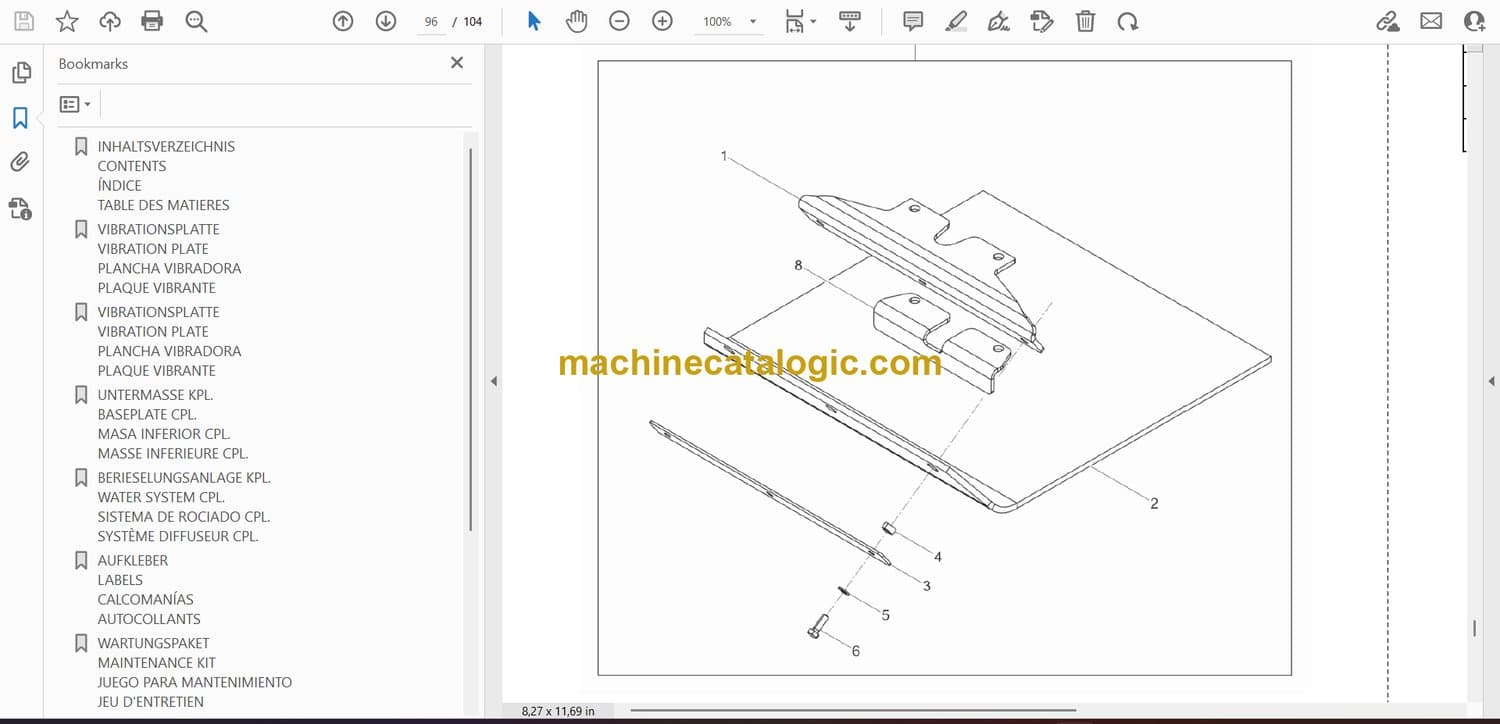The image size is (1500, 724).
Task: Open first VIBRATIONSPLATTE bookmark
Action: click(x=158, y=229)
